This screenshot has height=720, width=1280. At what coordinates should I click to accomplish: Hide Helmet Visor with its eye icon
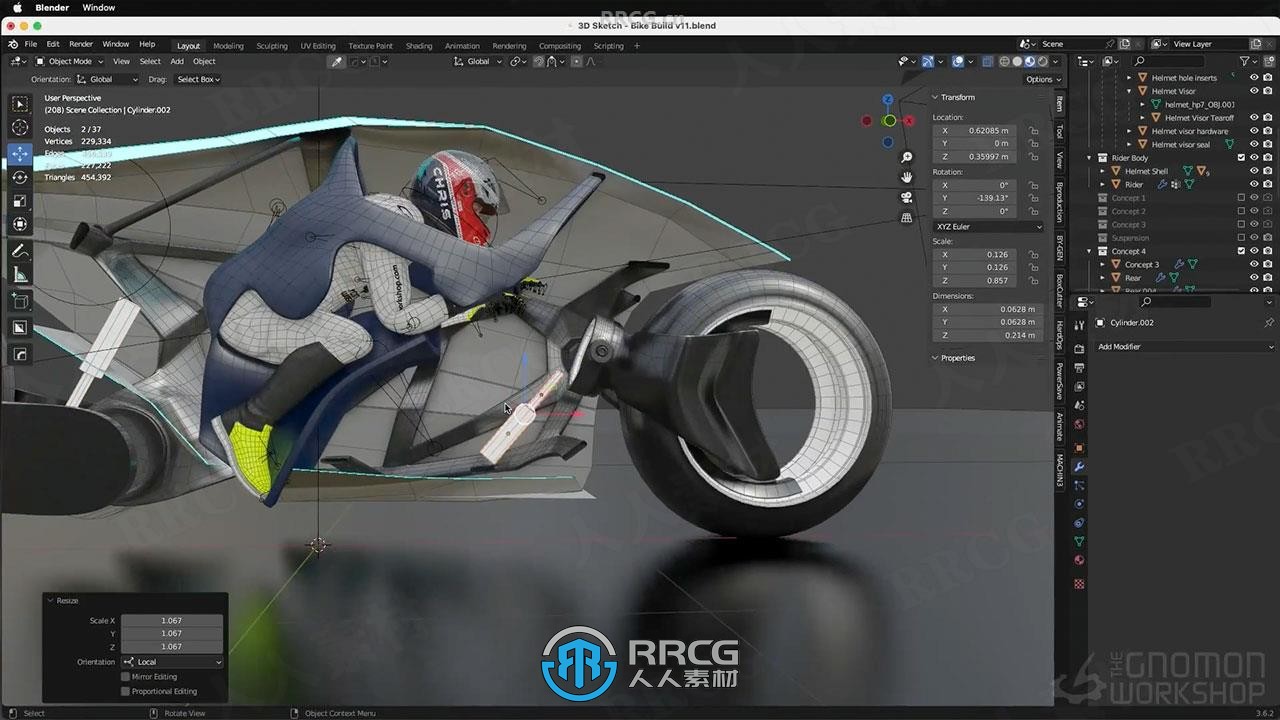pyautogui.click(x=1254, y=91)
